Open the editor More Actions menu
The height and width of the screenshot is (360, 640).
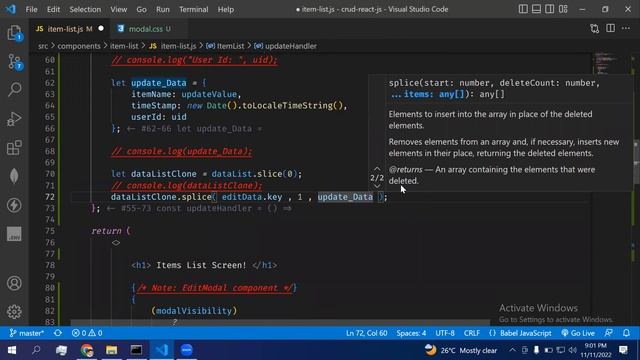point(626,29)
